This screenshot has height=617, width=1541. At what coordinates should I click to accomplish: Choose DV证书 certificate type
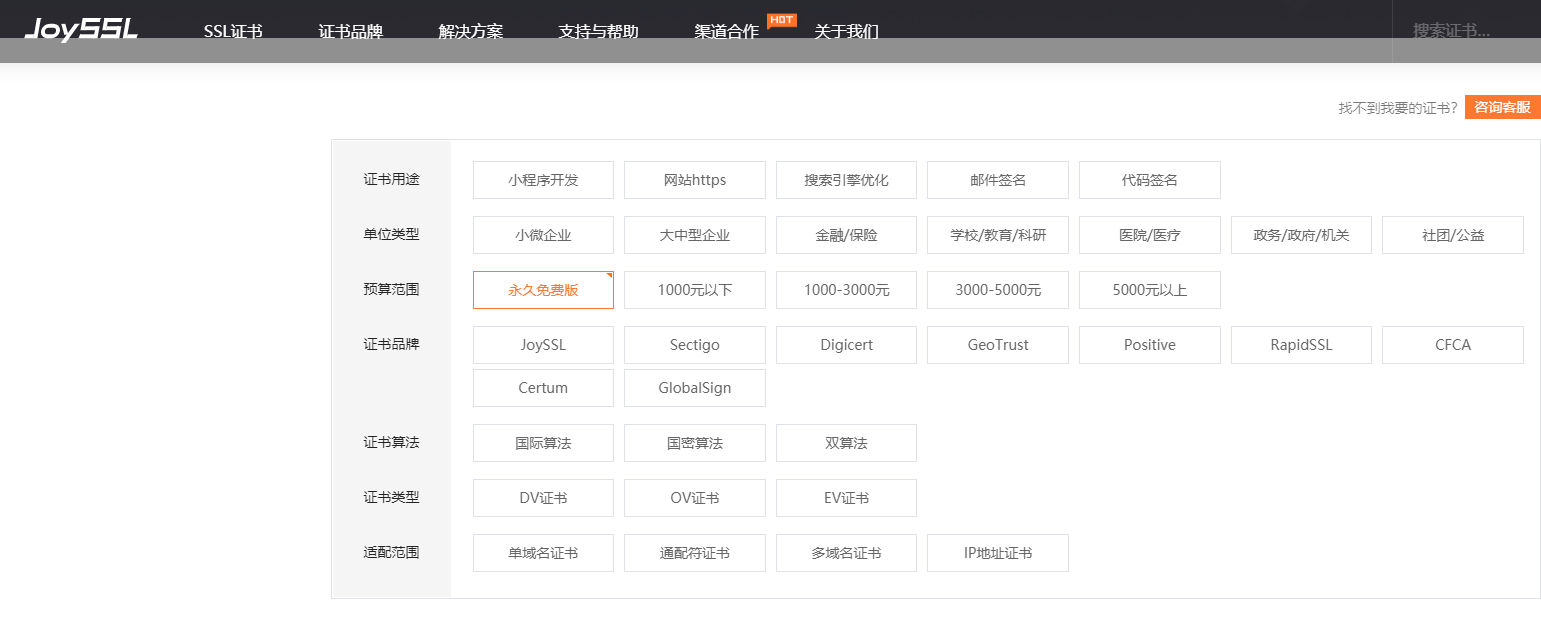tap(543, 498)
